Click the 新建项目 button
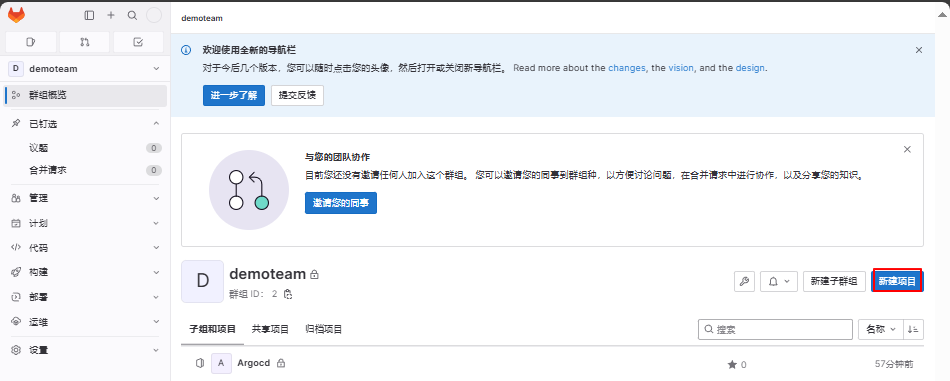Viewport: 950px width, 381px height. pyautogui.click(x=897, y=281)
